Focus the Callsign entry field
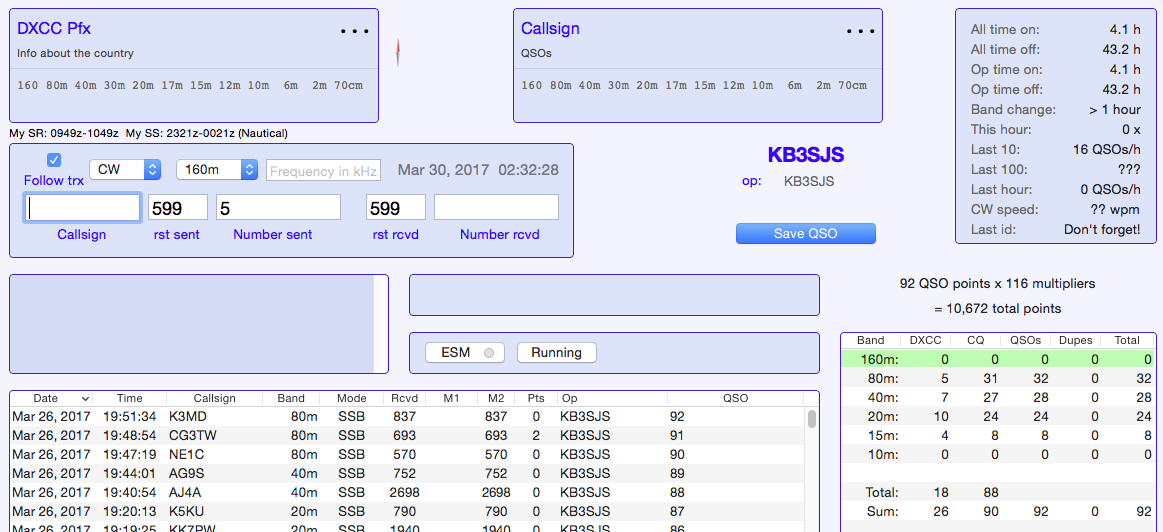 pos(83,208)
